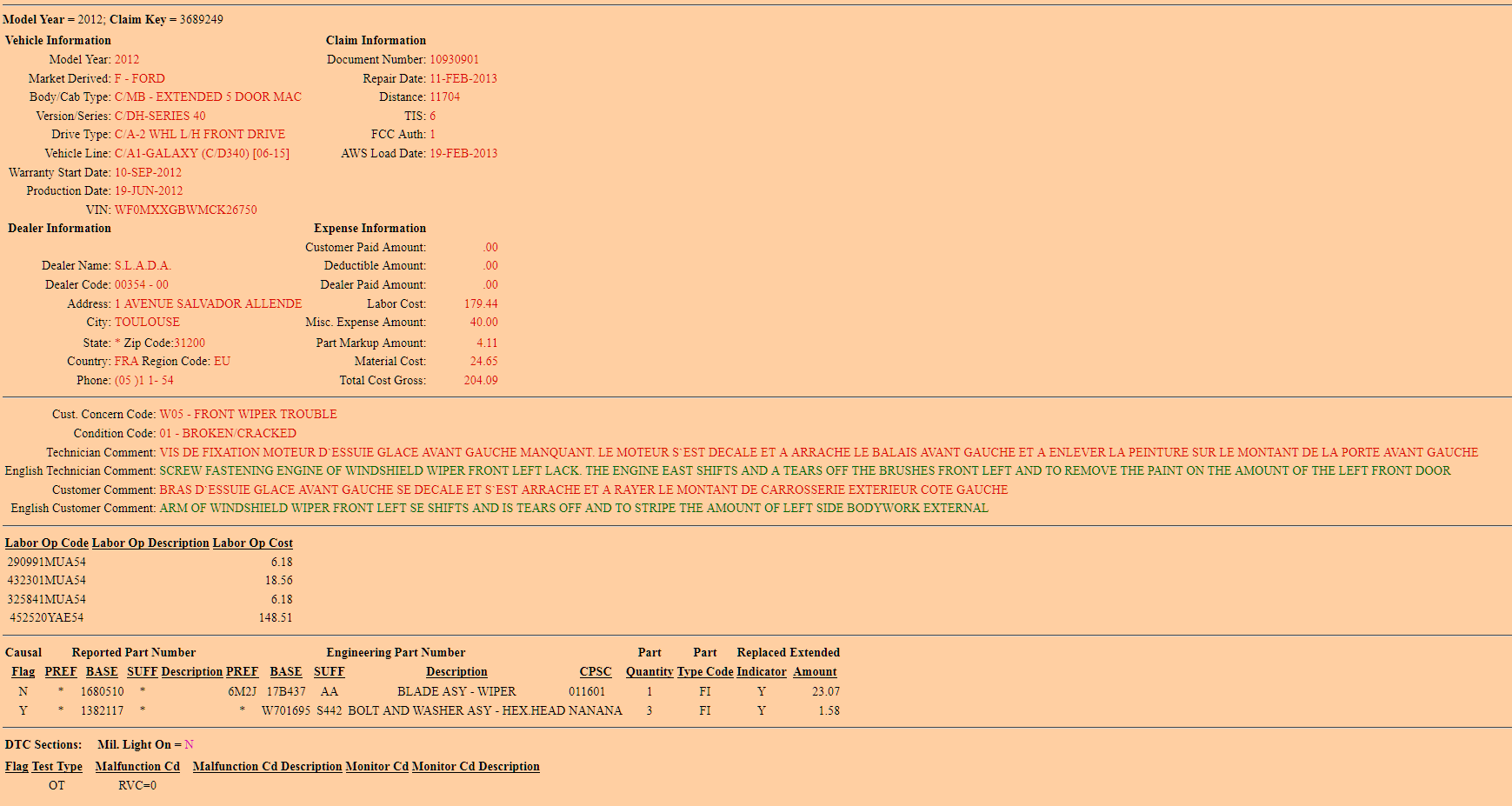Click the Labor Op Cost column header

coord(252,543)
